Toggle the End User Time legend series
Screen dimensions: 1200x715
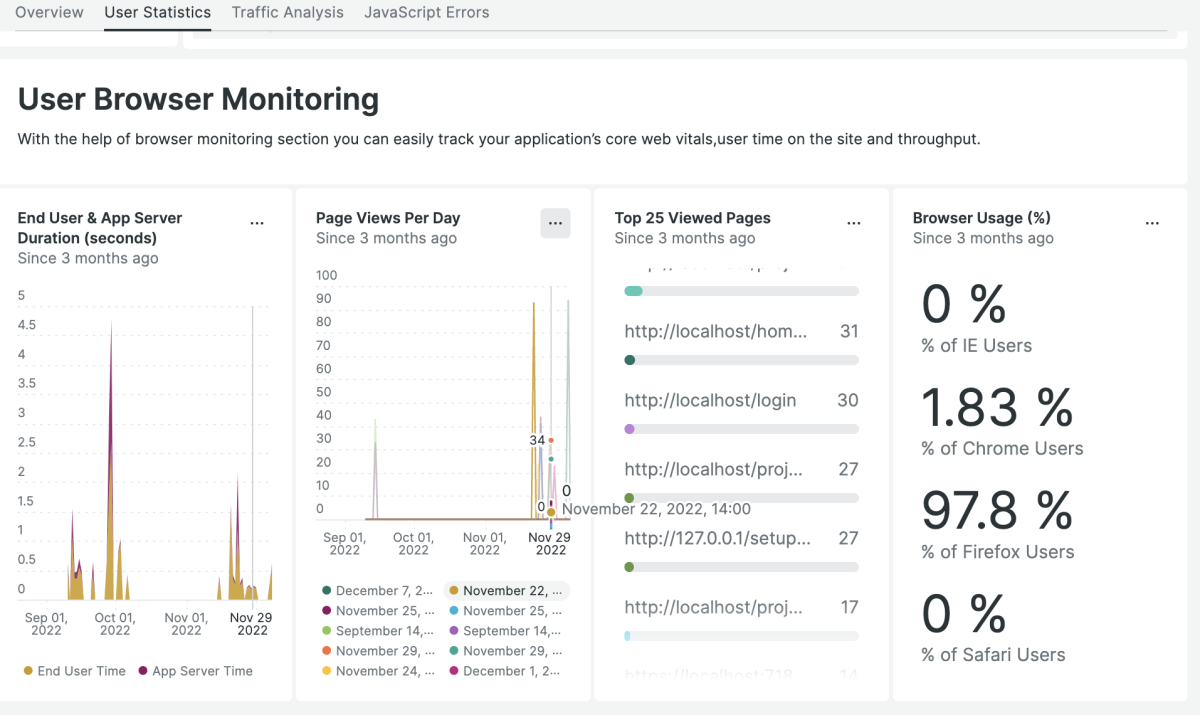pos(75,671)
